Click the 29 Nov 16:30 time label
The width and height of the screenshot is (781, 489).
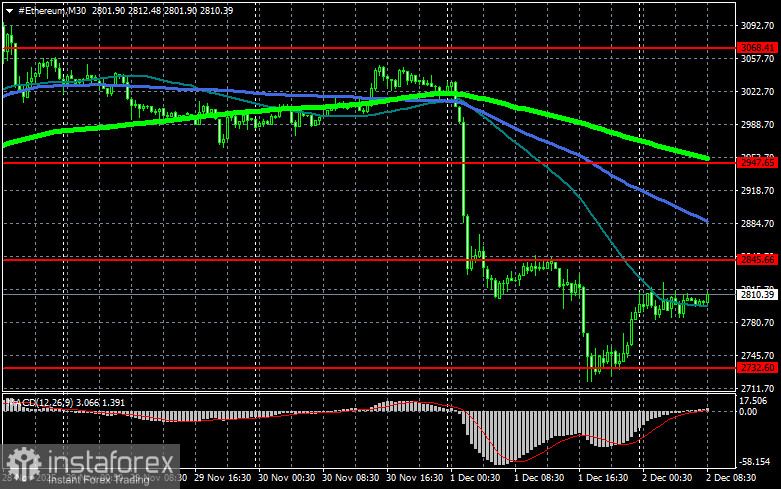(x=223, y=478)
